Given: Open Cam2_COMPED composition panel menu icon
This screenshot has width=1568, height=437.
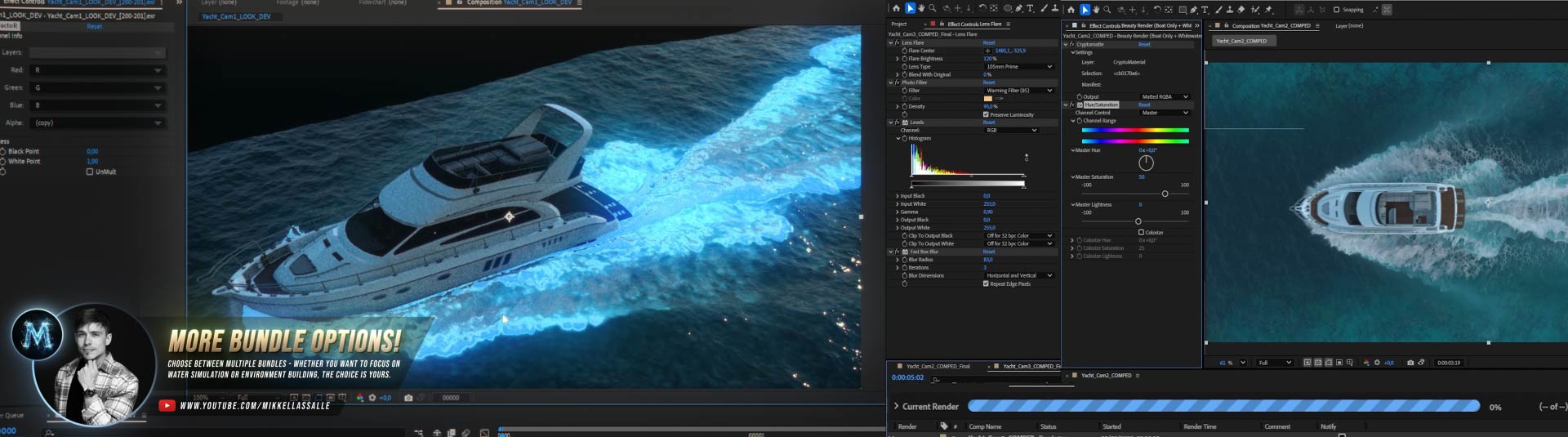Looking at the screenshot, I should click(1317, 26).
